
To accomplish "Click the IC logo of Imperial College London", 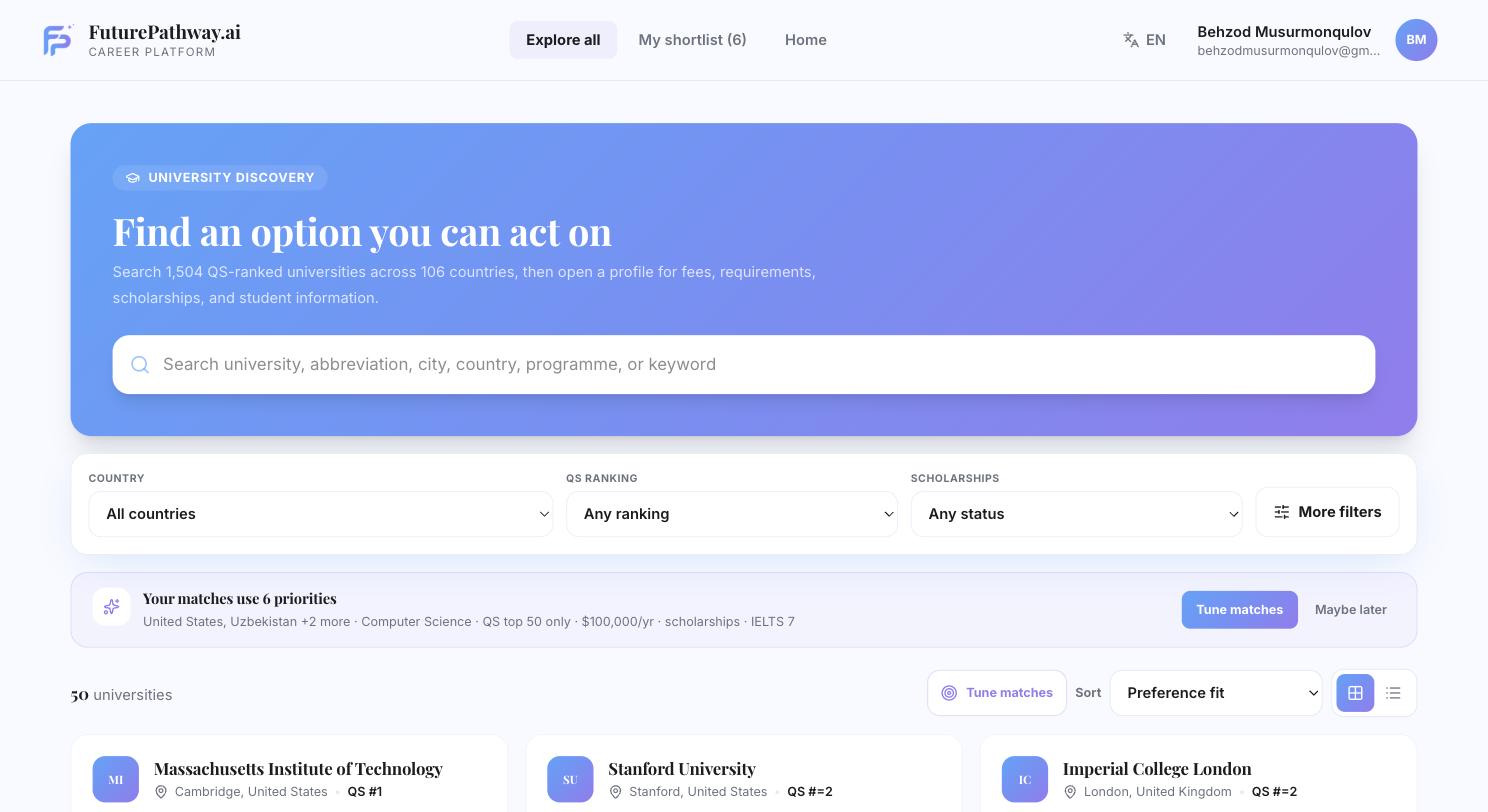I will (1025, 780).
